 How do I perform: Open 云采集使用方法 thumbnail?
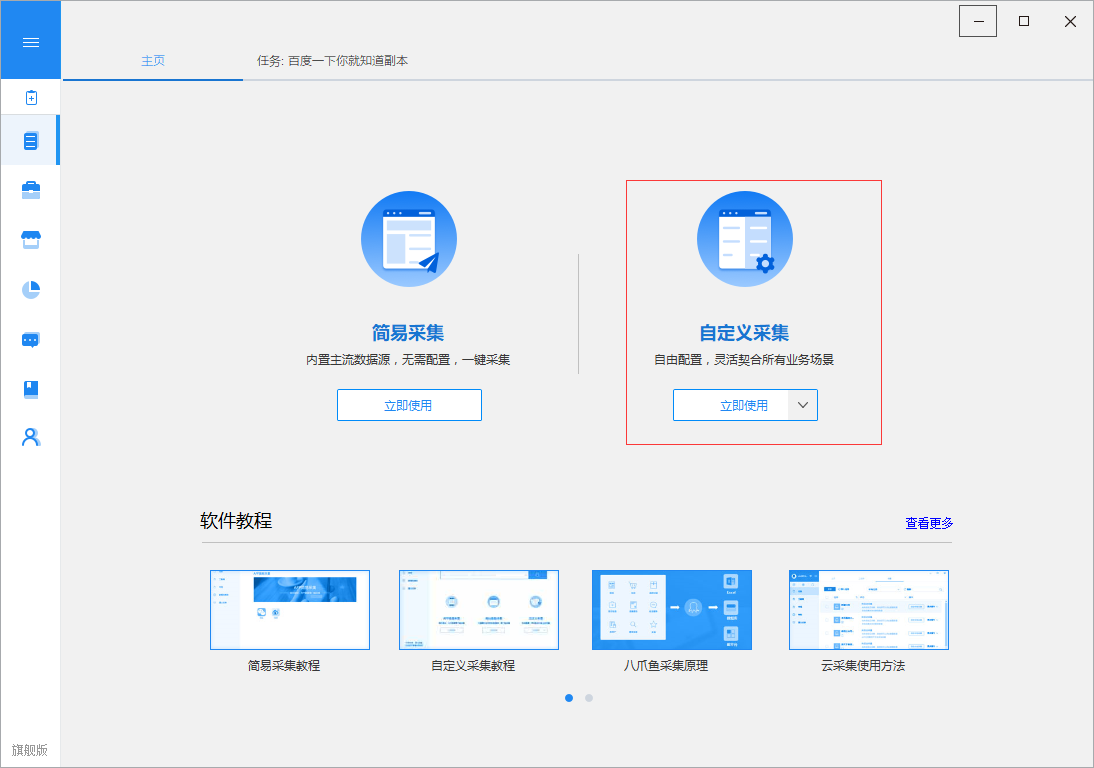pos(869,610)
